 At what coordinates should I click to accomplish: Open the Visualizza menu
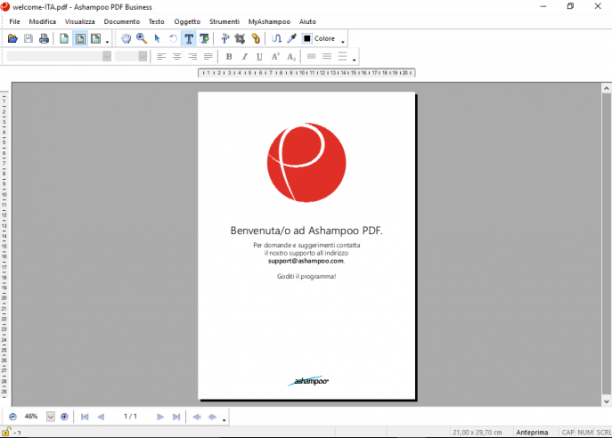point(80,21)
